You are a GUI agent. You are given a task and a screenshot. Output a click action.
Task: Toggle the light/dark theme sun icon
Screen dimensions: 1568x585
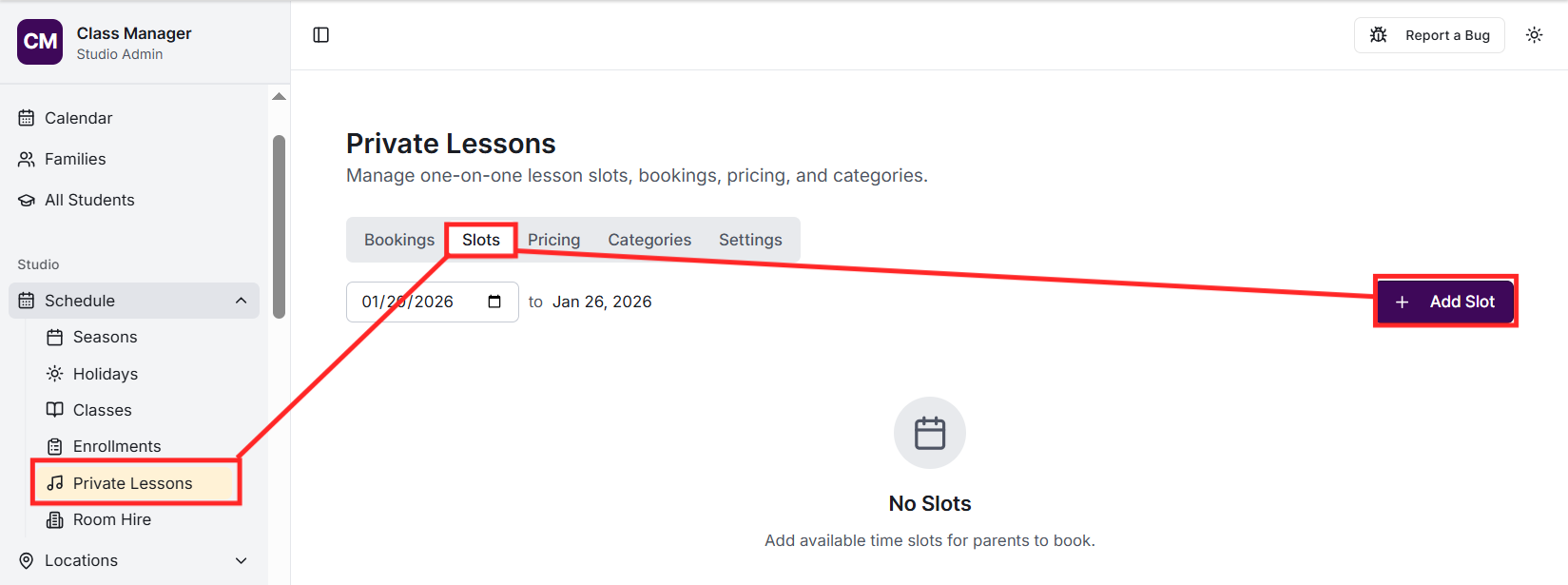pyautogui.click(x=1534, y=35)
